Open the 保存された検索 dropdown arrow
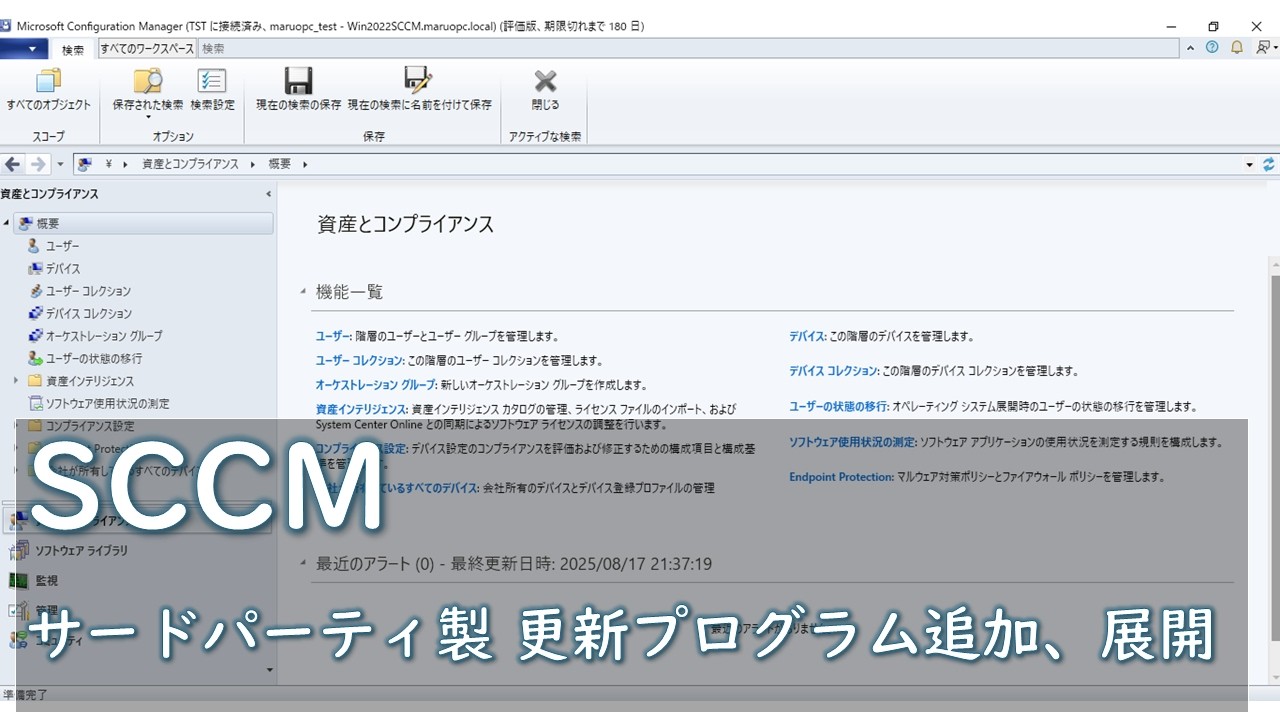This screenshot has width=1280, height=720. [148, 117]
